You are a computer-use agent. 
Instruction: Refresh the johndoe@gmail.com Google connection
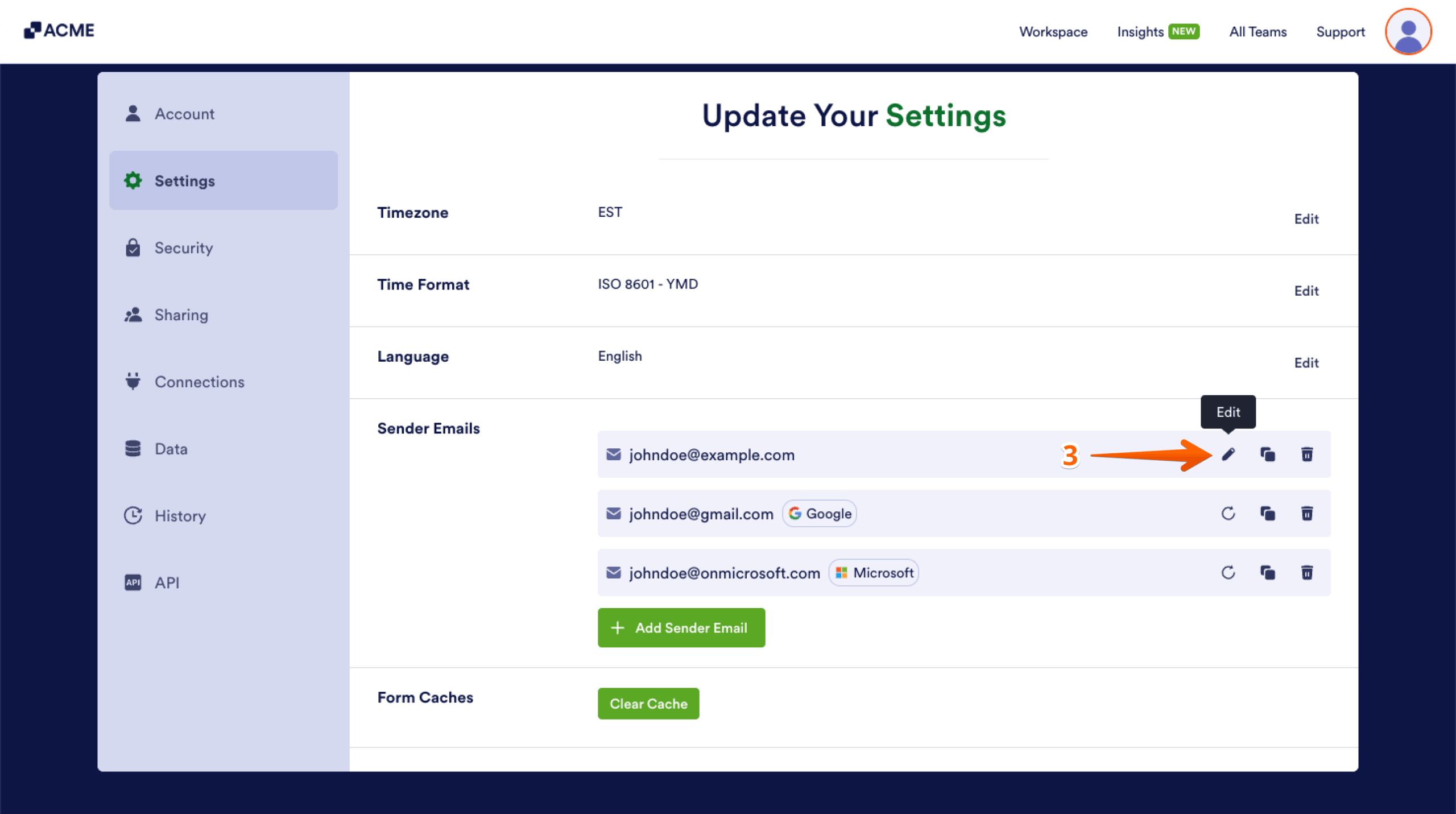coord(1228,513)
